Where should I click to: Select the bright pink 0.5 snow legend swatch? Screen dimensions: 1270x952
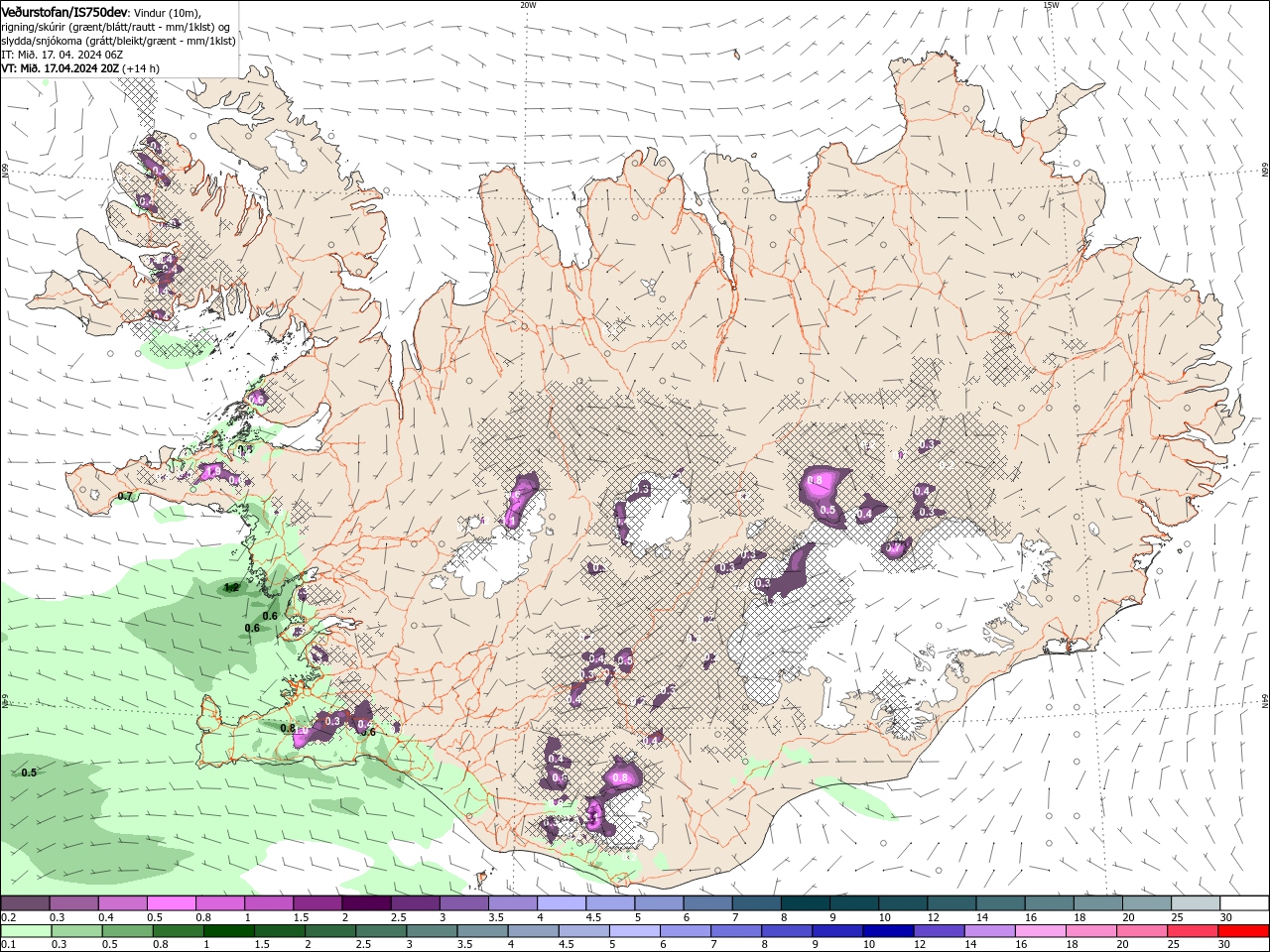tap(171, 903)
